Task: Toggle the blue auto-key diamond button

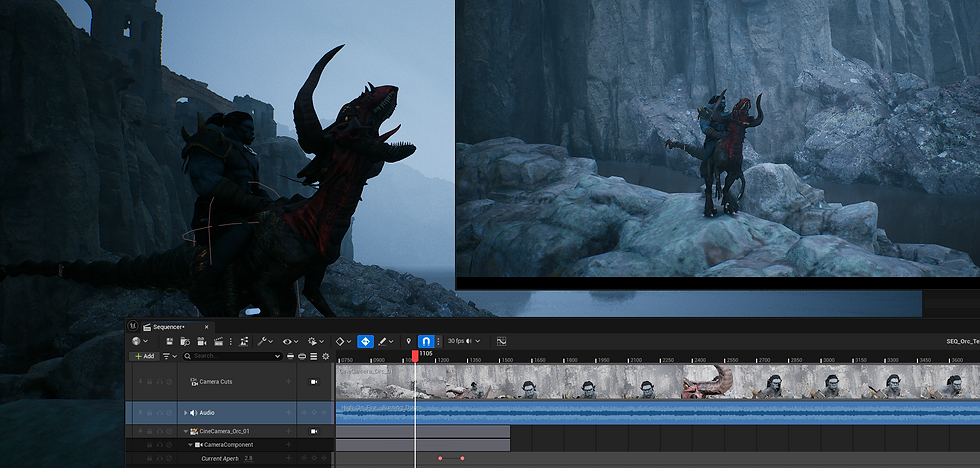Action: pos(365,341)
